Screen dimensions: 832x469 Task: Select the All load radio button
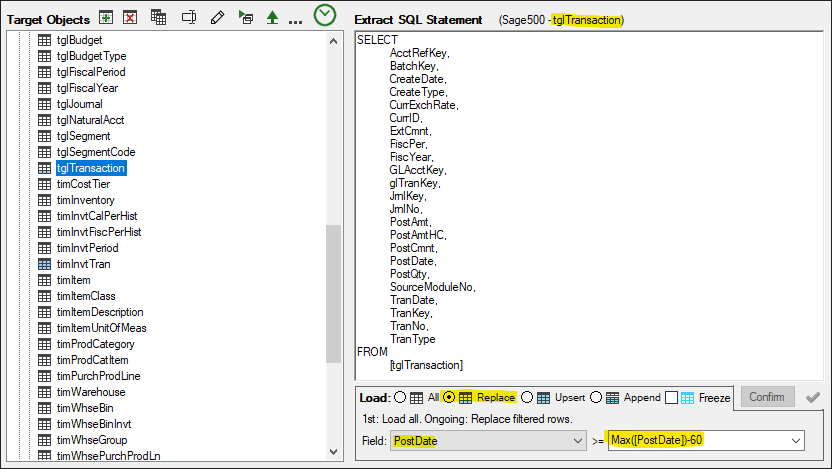[401, 397]
